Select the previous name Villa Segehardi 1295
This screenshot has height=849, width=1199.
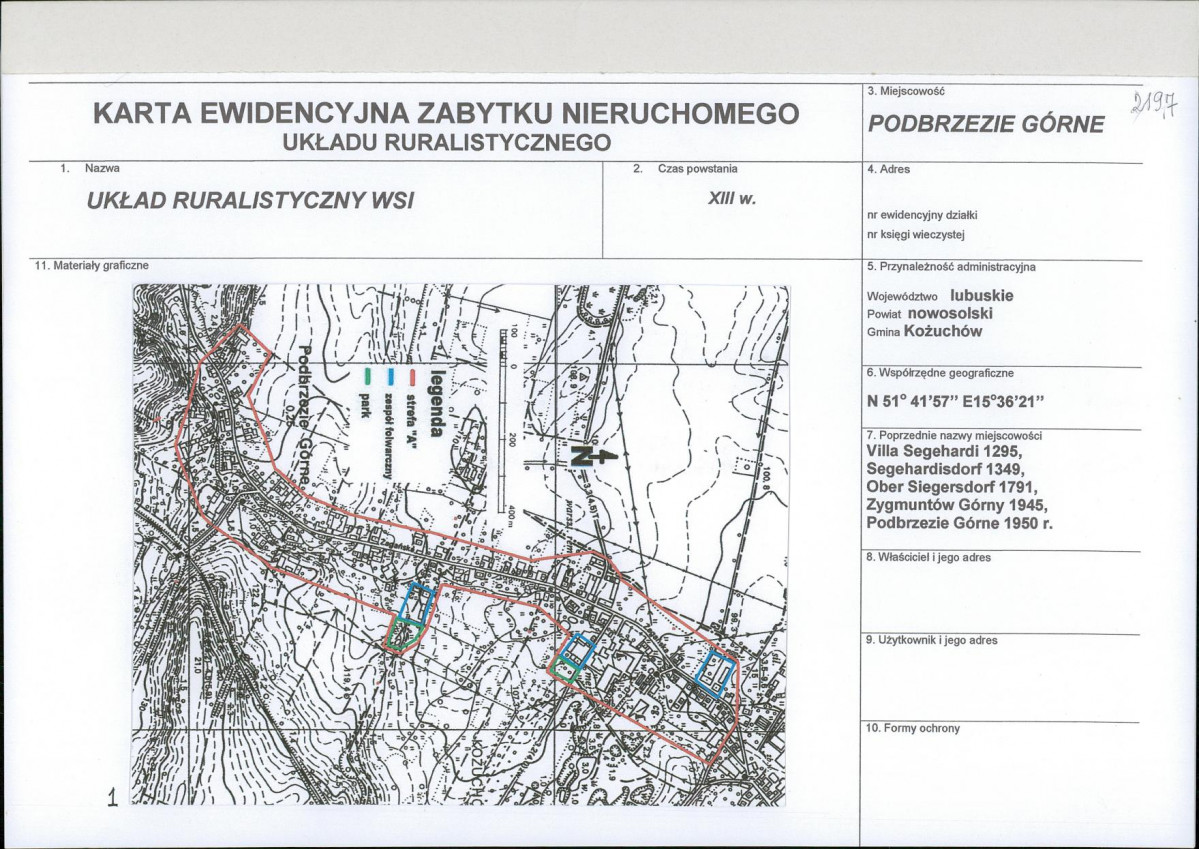point(943,450)
